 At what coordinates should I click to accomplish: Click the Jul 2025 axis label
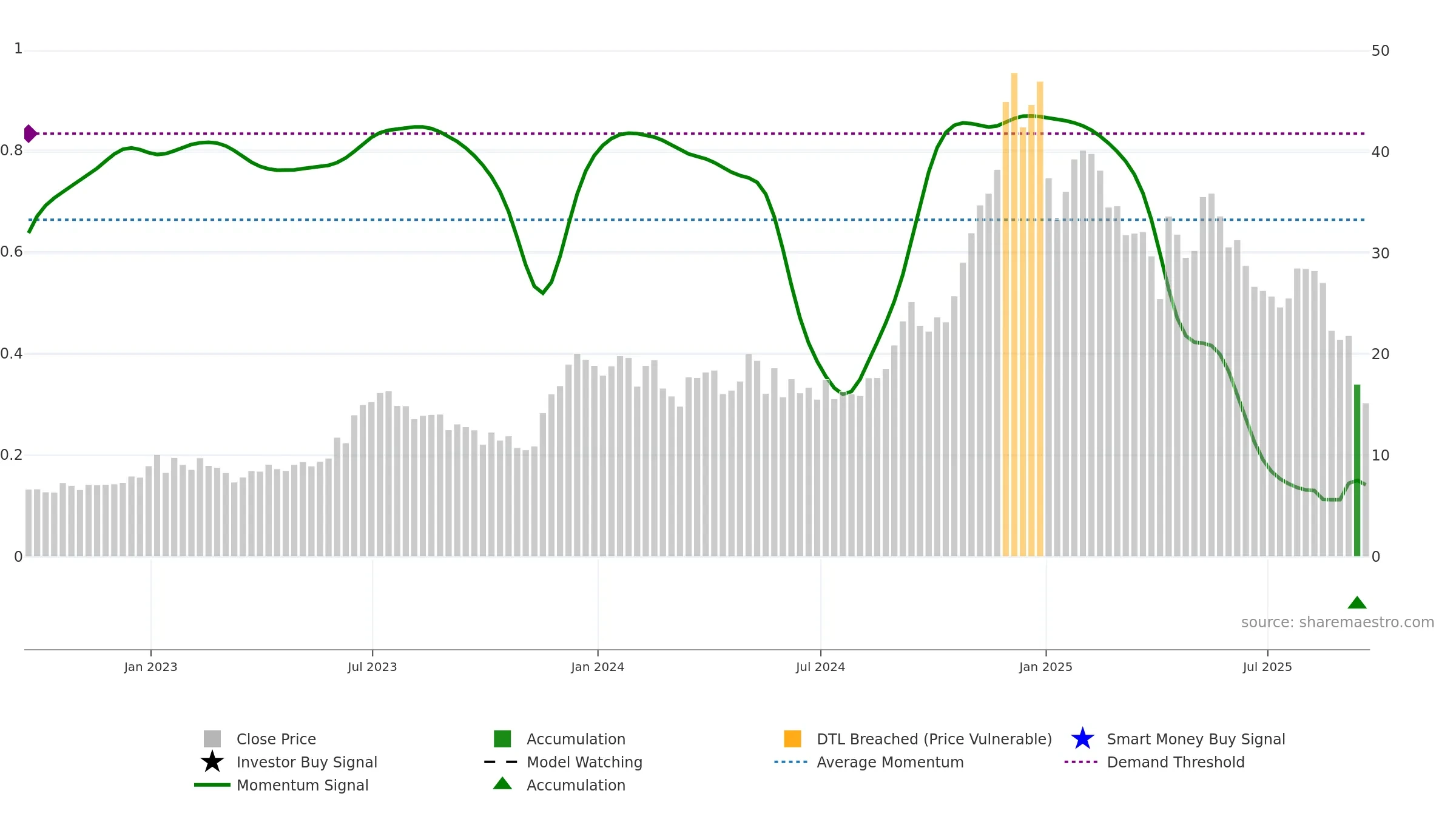click(x=1267, y=667)
